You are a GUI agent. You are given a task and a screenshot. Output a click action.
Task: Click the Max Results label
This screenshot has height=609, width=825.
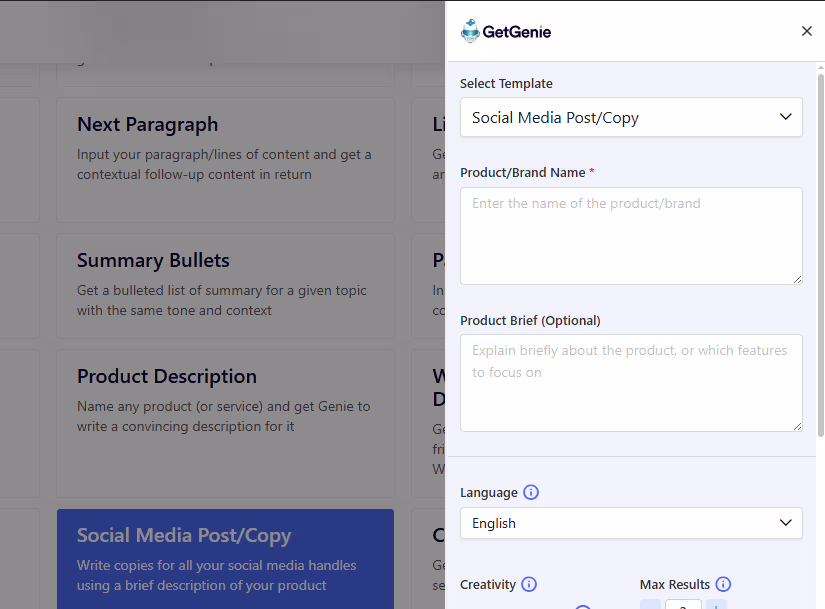coord(674,584)
